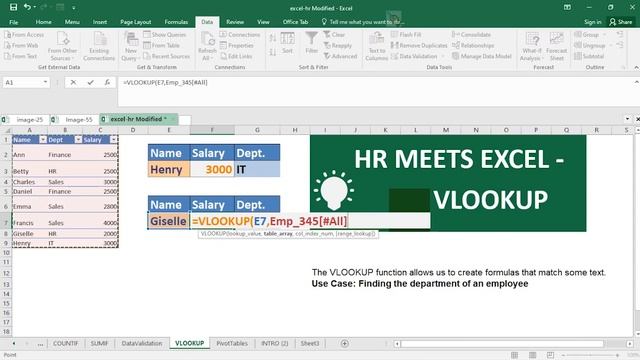Click From Text data import
Viewport: 640px width, 360px height.
point(21,56)
